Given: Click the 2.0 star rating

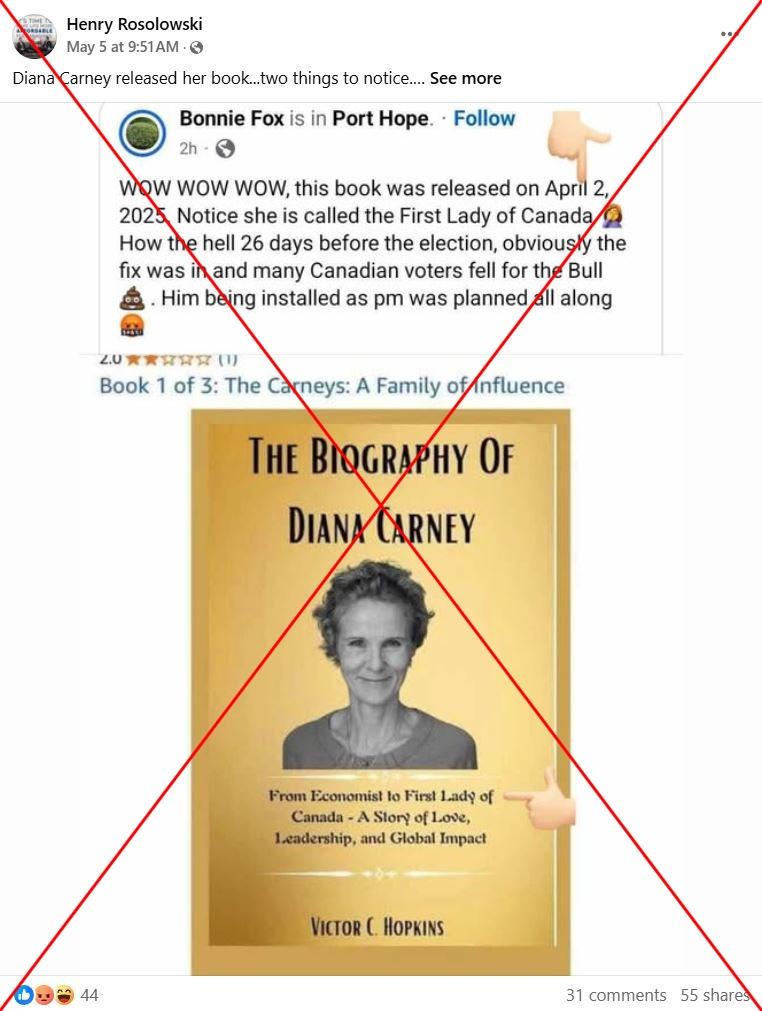Looking at the screenshot, I should pyautogui.click(x=169, y=358).
